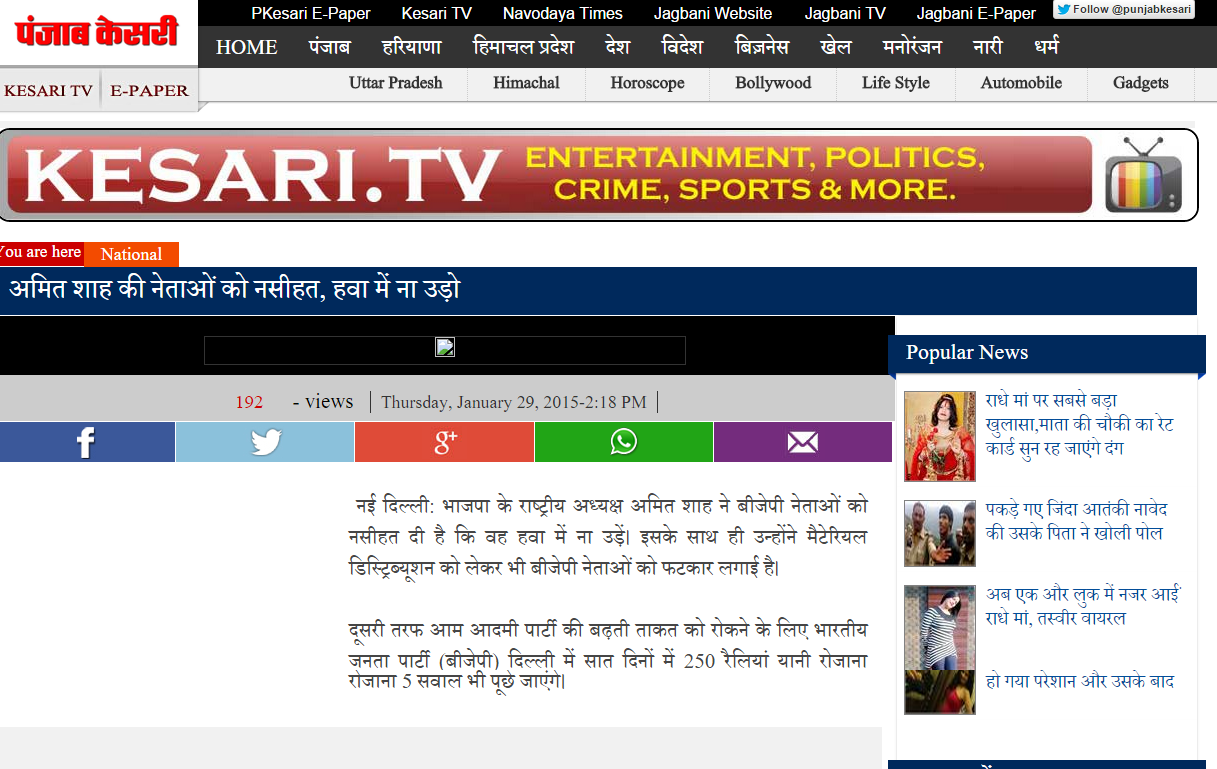
Task: Open हरियाणा section in main menu
Action: coord(412,47)
